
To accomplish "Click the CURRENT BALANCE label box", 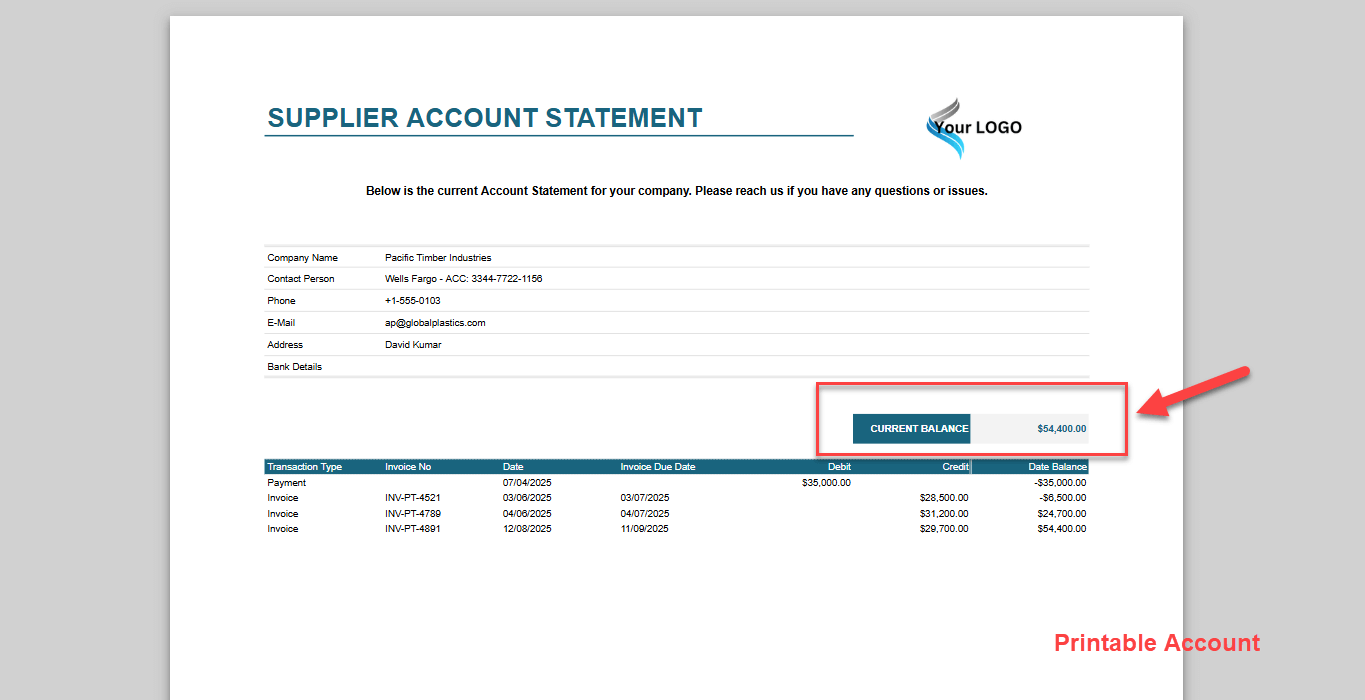I will [911, 429].
